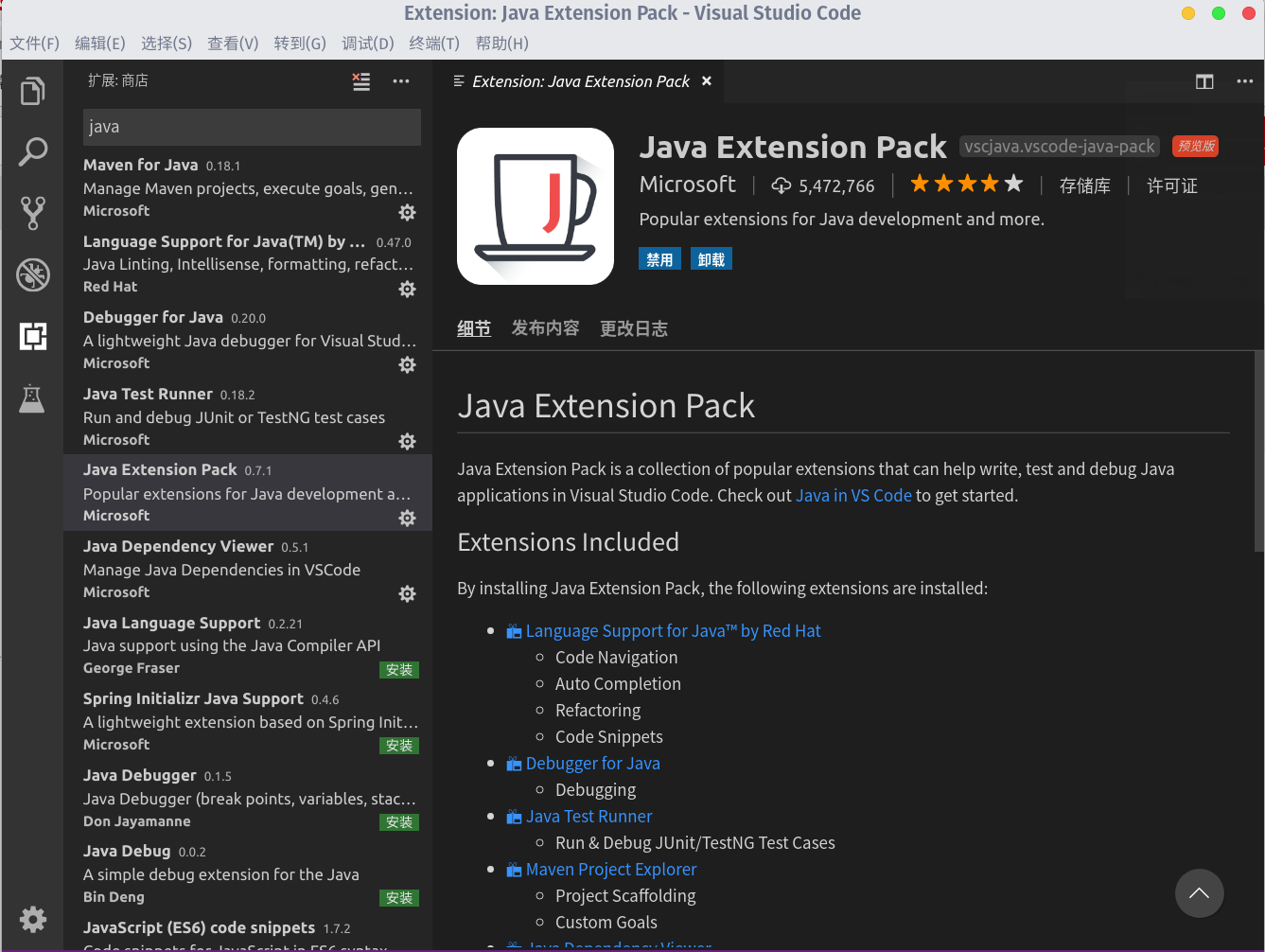Click the download count cloud icon
This screenshot has width=1265, height=952.
pyautogui.click(x=782, y=185)
